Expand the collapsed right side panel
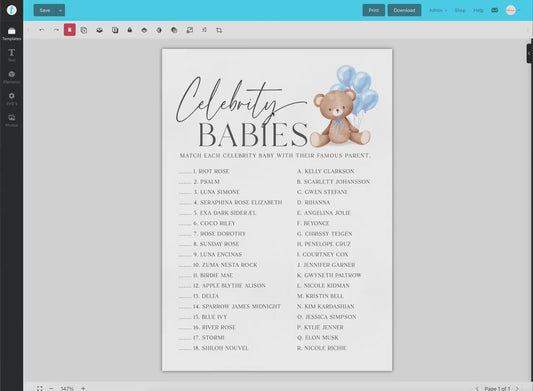533x391 pixels. [530, 53]
